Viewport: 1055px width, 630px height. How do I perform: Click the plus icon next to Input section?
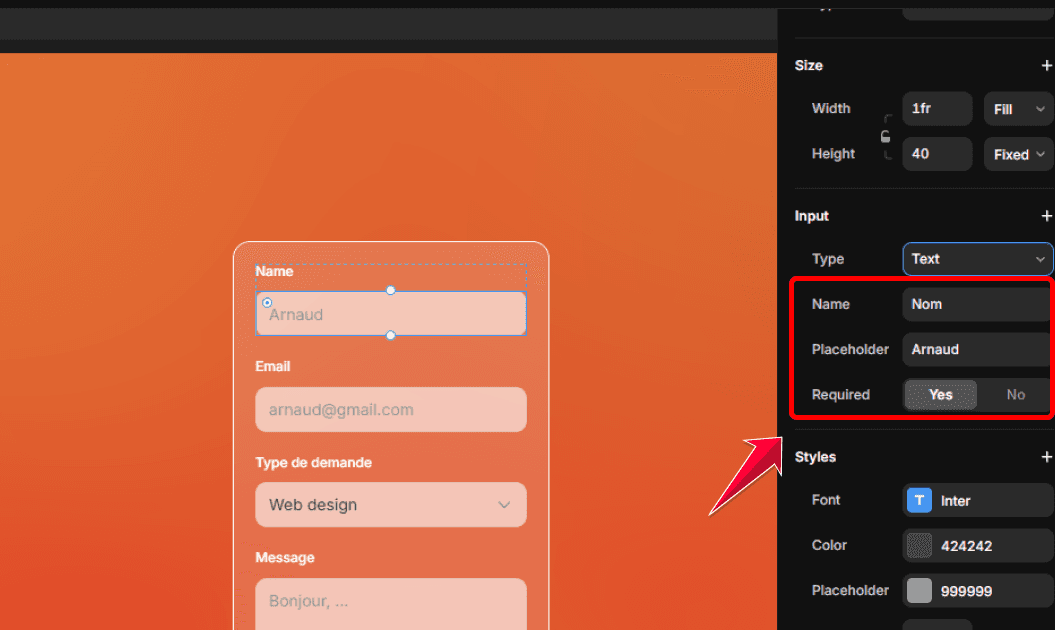coord(1047,215)
